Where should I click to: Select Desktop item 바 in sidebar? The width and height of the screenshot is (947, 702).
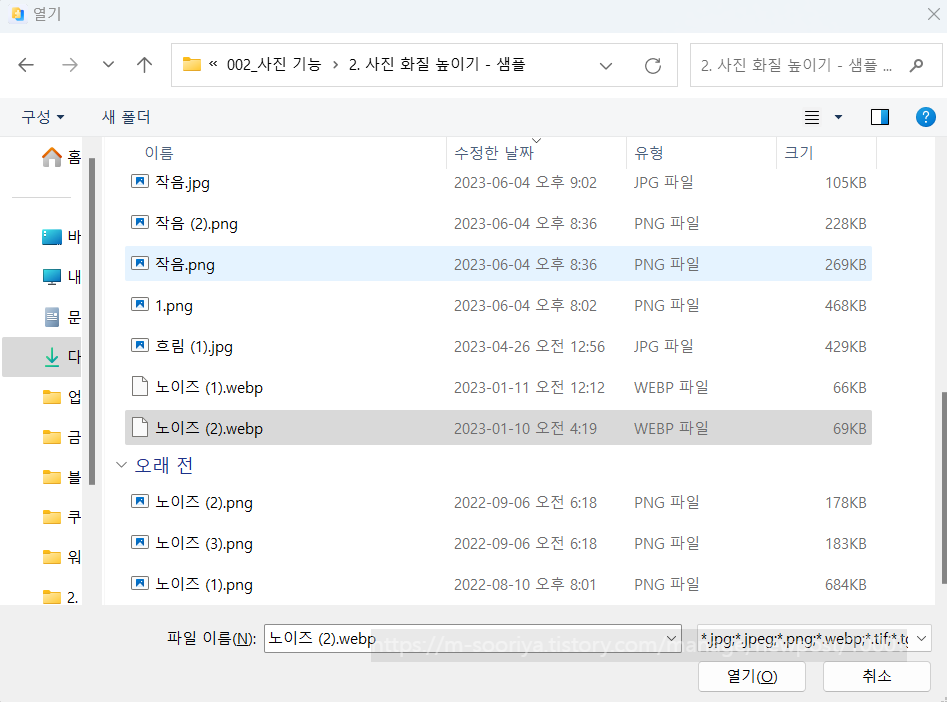(61, 237)
